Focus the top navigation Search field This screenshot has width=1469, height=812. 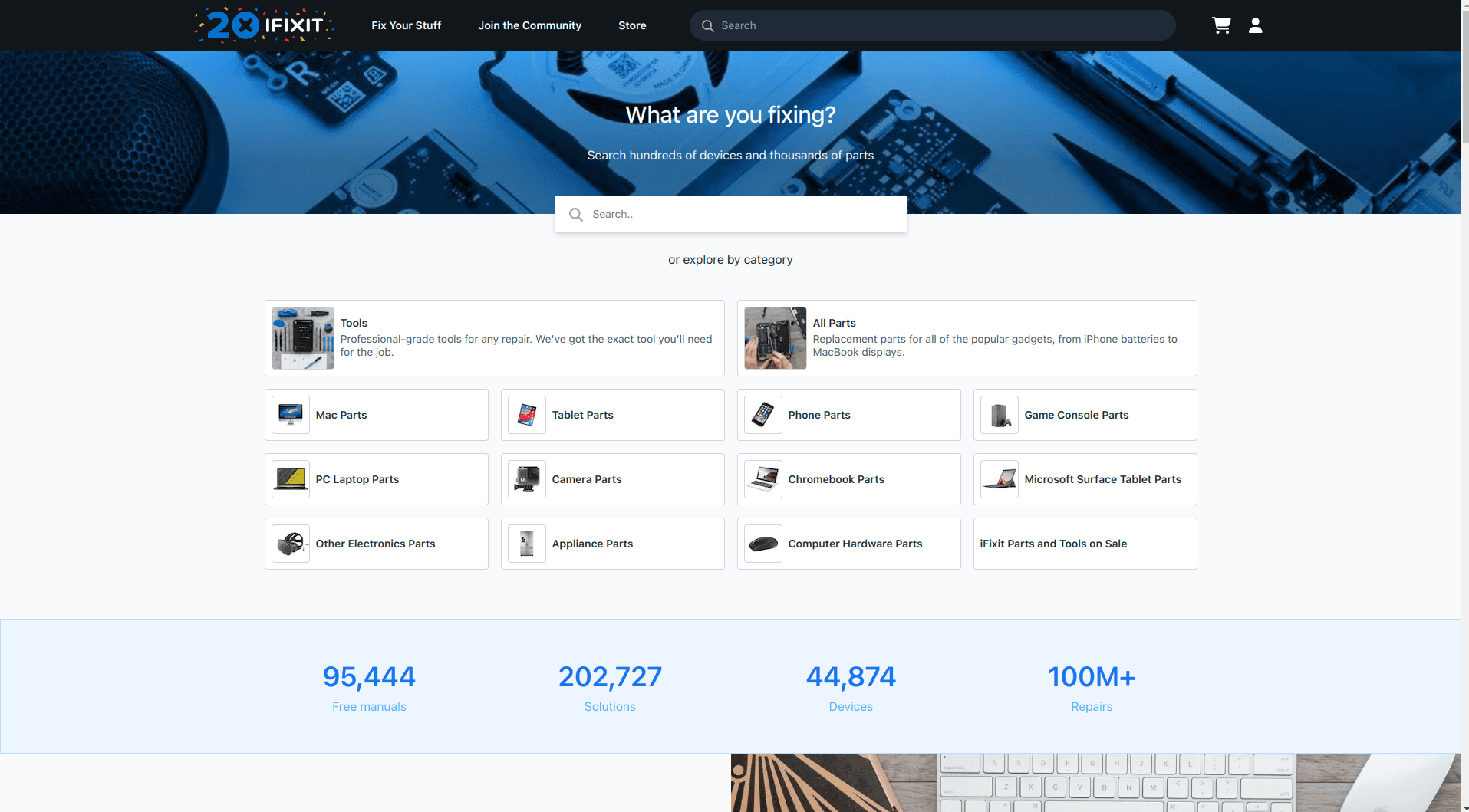pyautogui.click(x=932, y=25)
